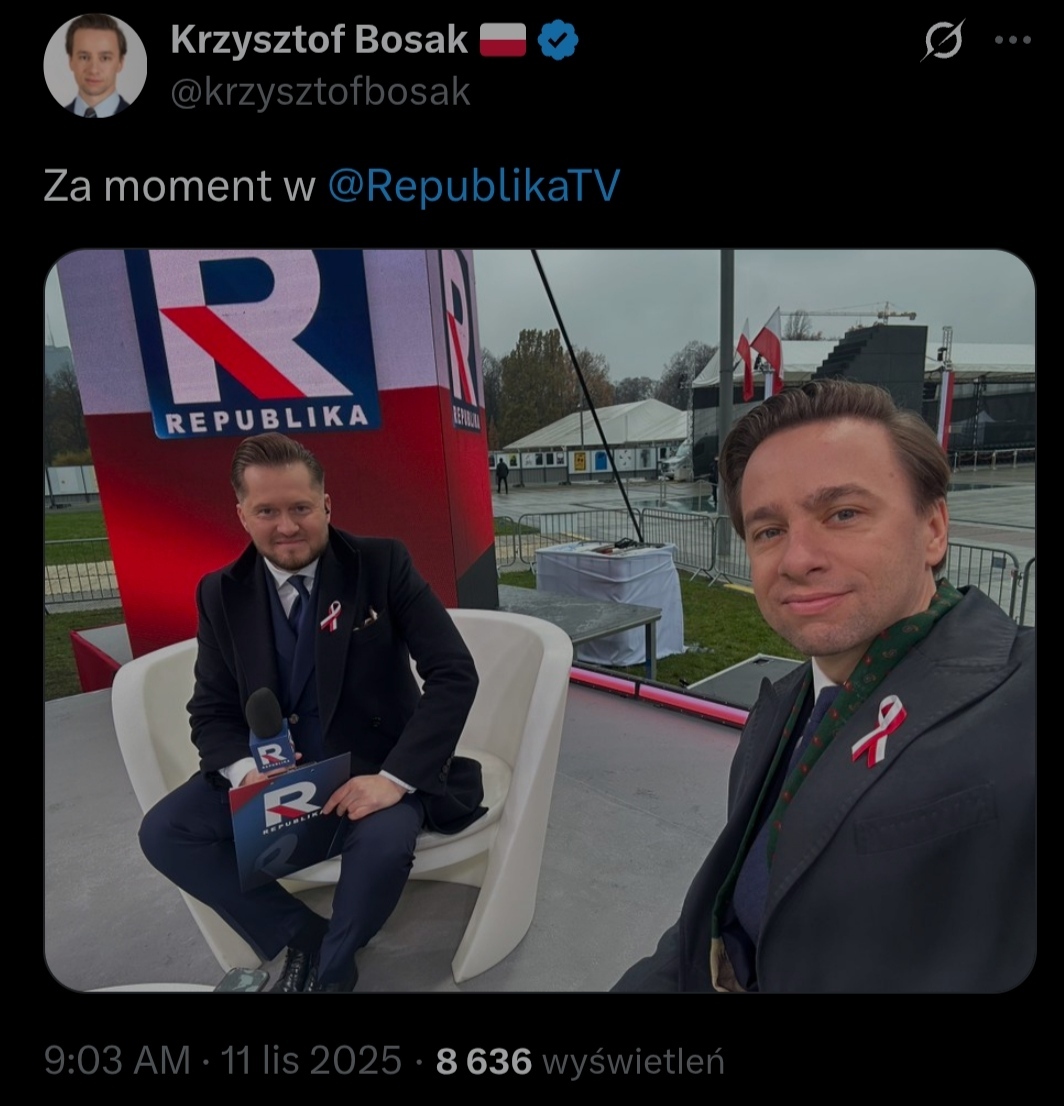Open the three-dot more options menu
1064x1106 pixels.
(1012, 40)
